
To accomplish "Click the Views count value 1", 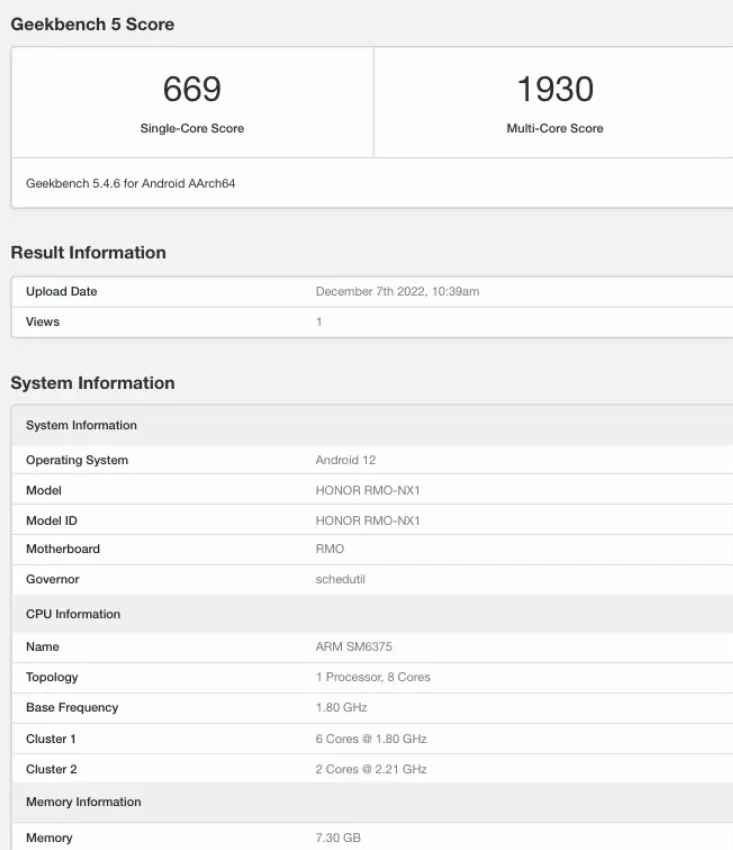I will click(319, 322).
